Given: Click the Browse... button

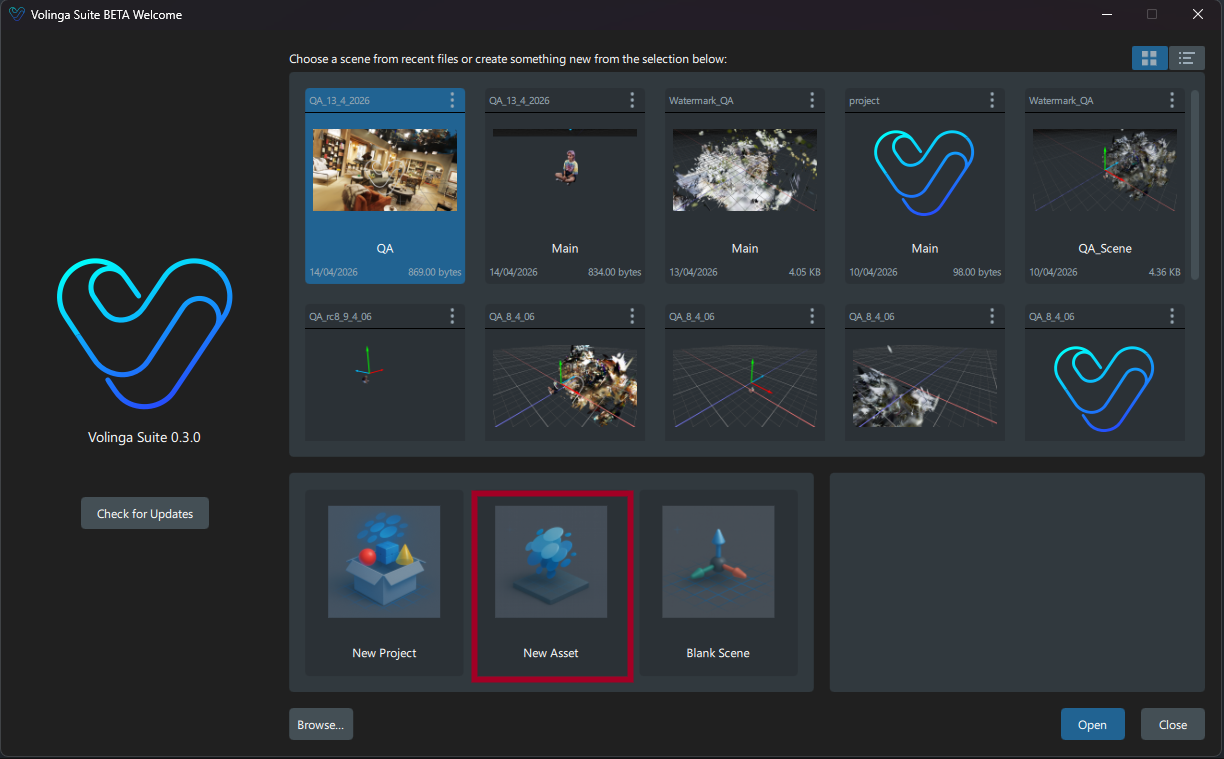Looking at the screenshot, I should (x=320, y=724).
